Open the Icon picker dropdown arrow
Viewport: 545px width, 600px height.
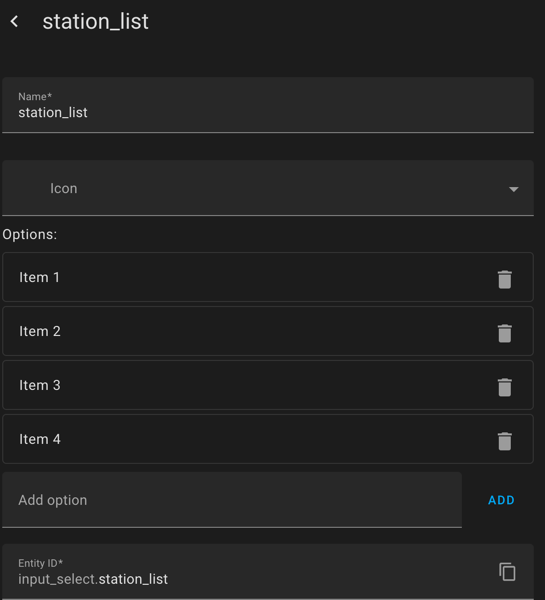tap(514, 189)
